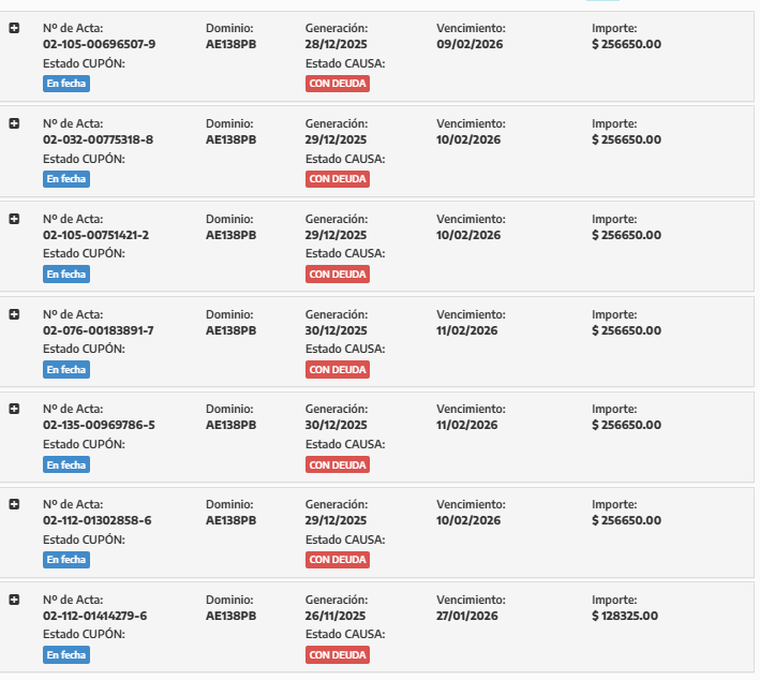The width and height of the screenshot is (760, 680).
Task: Click the $ 128325.00 importe amount
Action: [x=625, y=616]
